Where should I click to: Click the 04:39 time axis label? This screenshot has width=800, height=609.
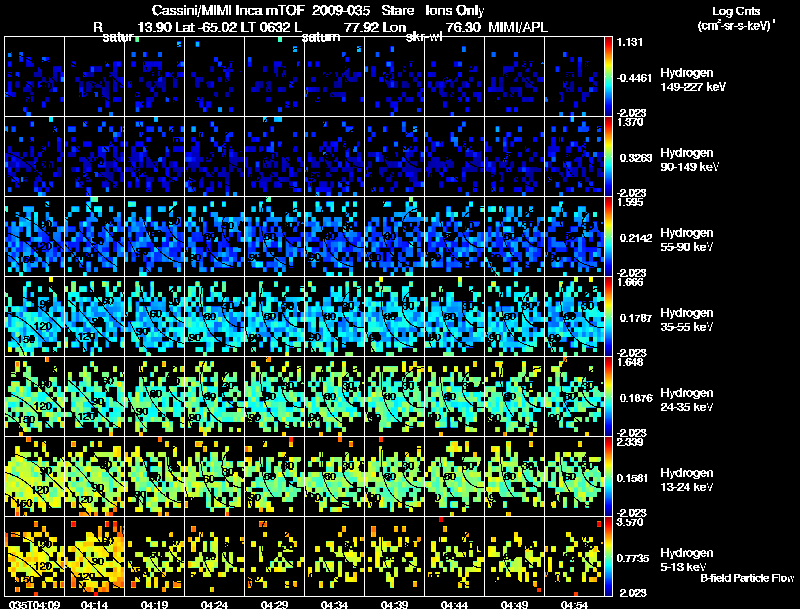(x=394, y=605)
